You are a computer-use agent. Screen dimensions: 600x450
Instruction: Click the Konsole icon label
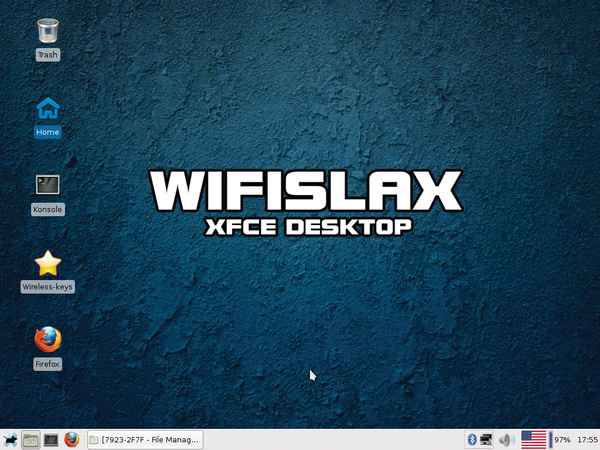pyautogui.click(x=47, y=209)
